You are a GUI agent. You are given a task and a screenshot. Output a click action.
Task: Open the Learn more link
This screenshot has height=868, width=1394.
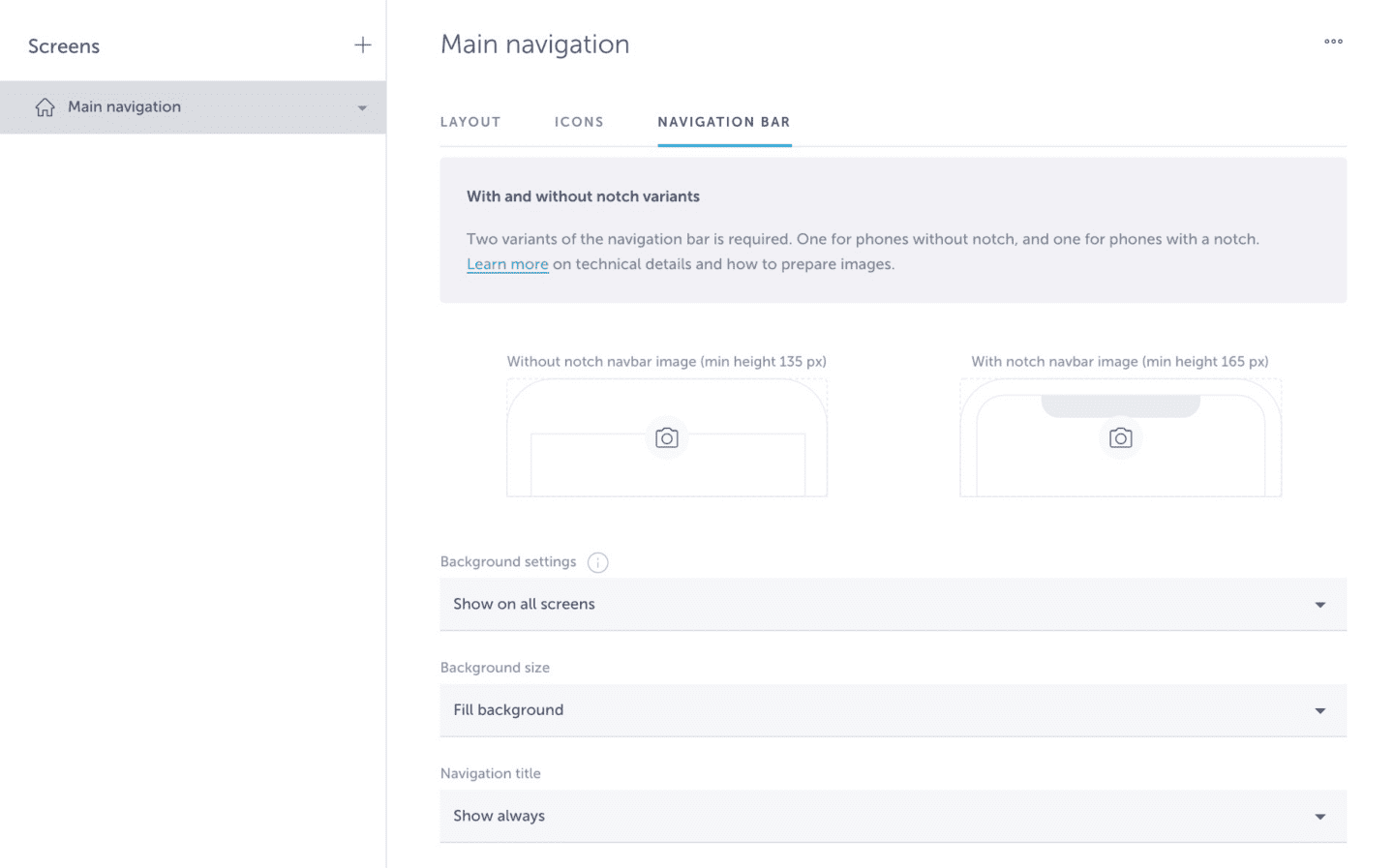click(507, 264)
